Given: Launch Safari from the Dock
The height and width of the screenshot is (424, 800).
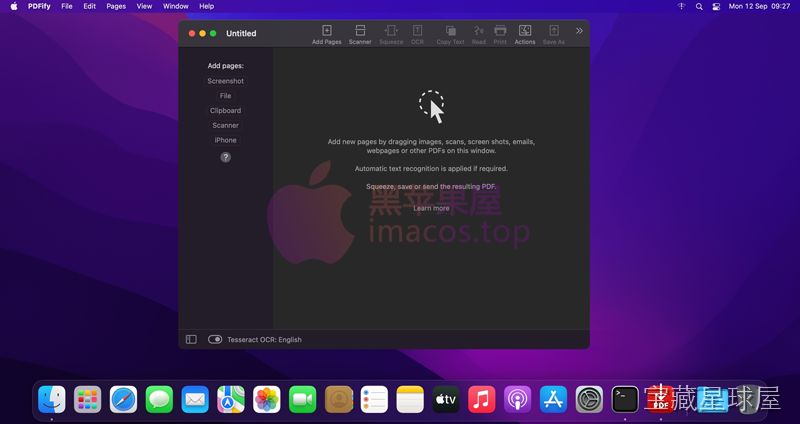Looking at the screenshot, I should pyautogui.click(x=123, y=400).
